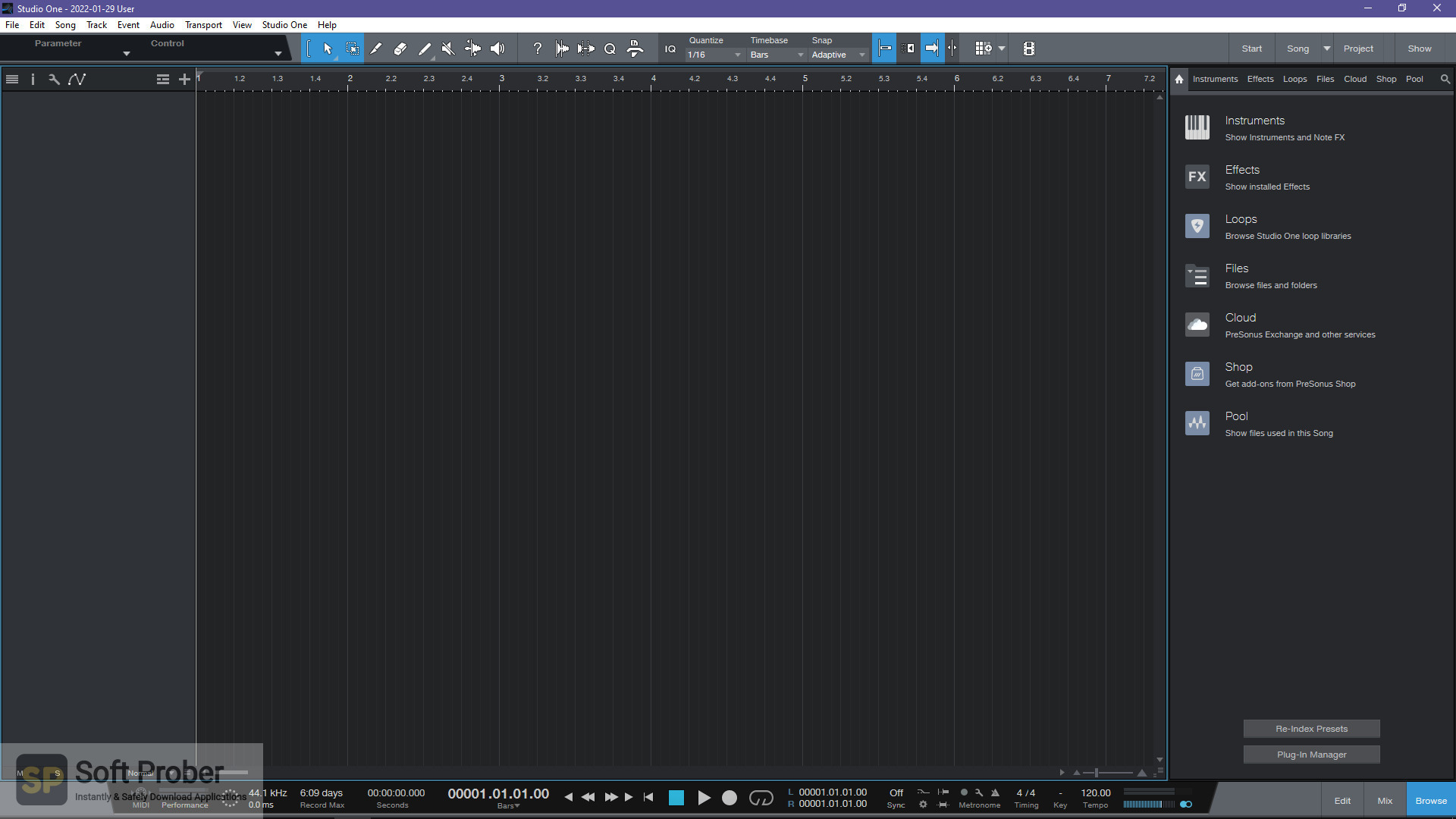Open the Timebase Bars dropdown

777,55
